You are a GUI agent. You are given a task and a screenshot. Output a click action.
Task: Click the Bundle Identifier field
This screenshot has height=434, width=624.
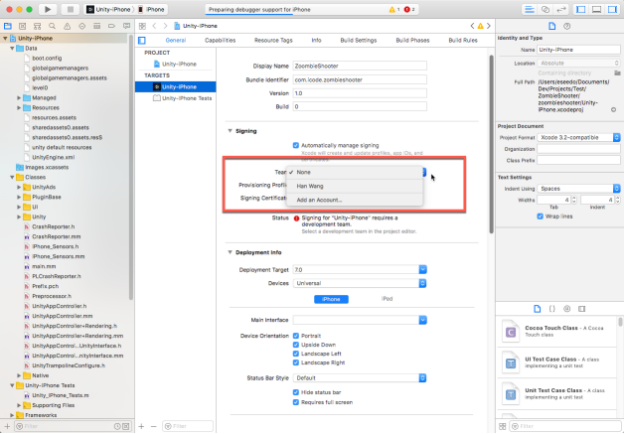[x=360, y=80]
